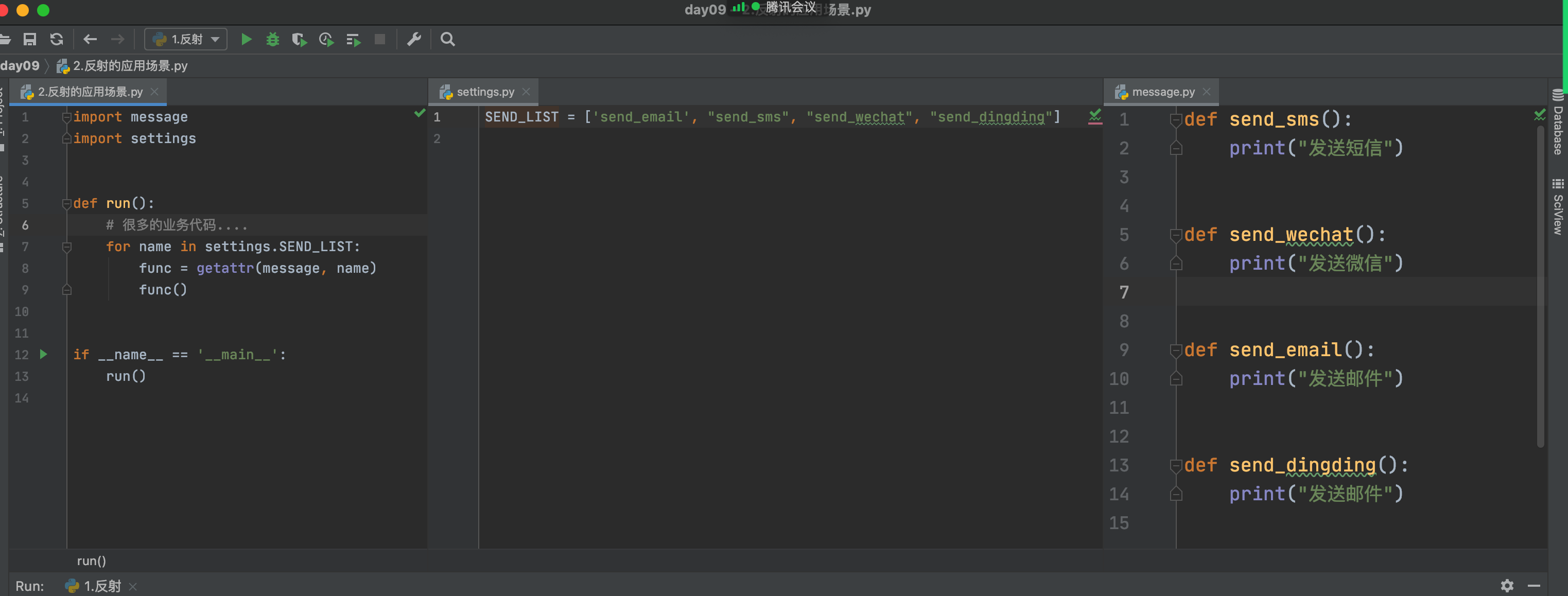Click the Stop square icon
The image size is (1568, 596).
click(x=380, y=40)
